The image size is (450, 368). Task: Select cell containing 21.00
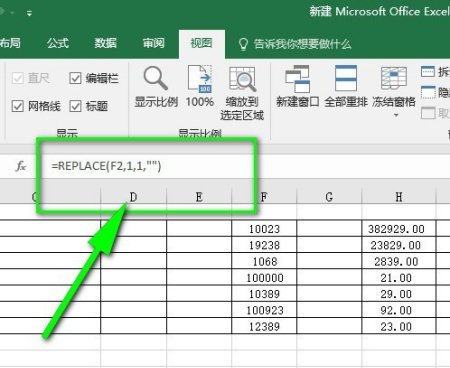click(399, 278)
